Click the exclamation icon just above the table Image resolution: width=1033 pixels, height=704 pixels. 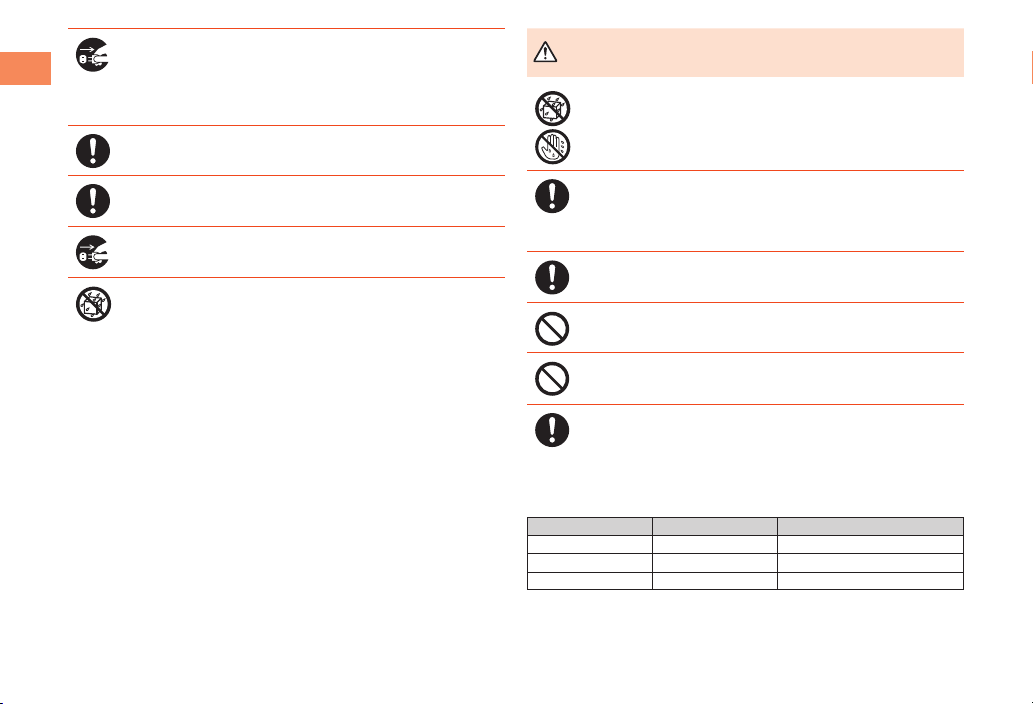552,430
